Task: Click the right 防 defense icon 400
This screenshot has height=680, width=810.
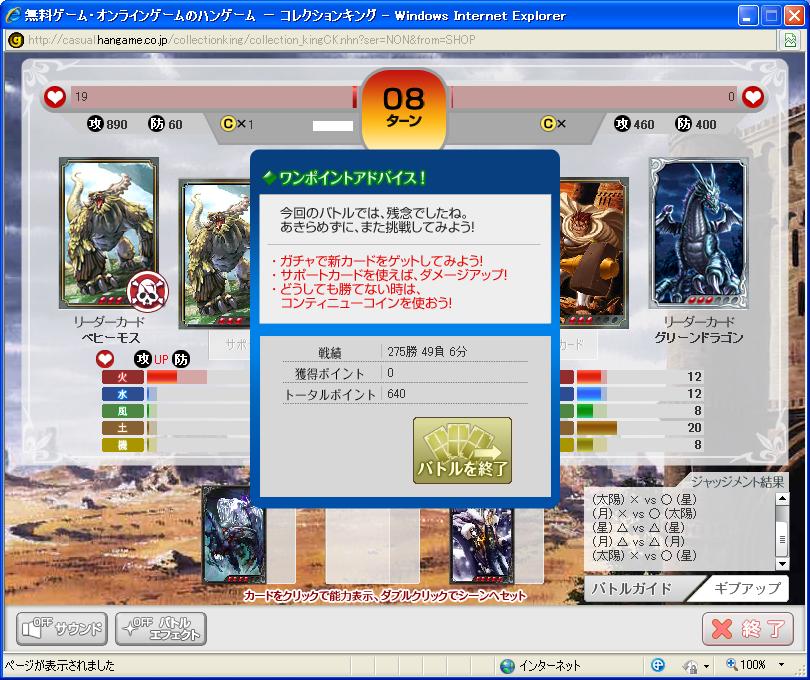Action: pyautogui.click(x=683, y=124)
